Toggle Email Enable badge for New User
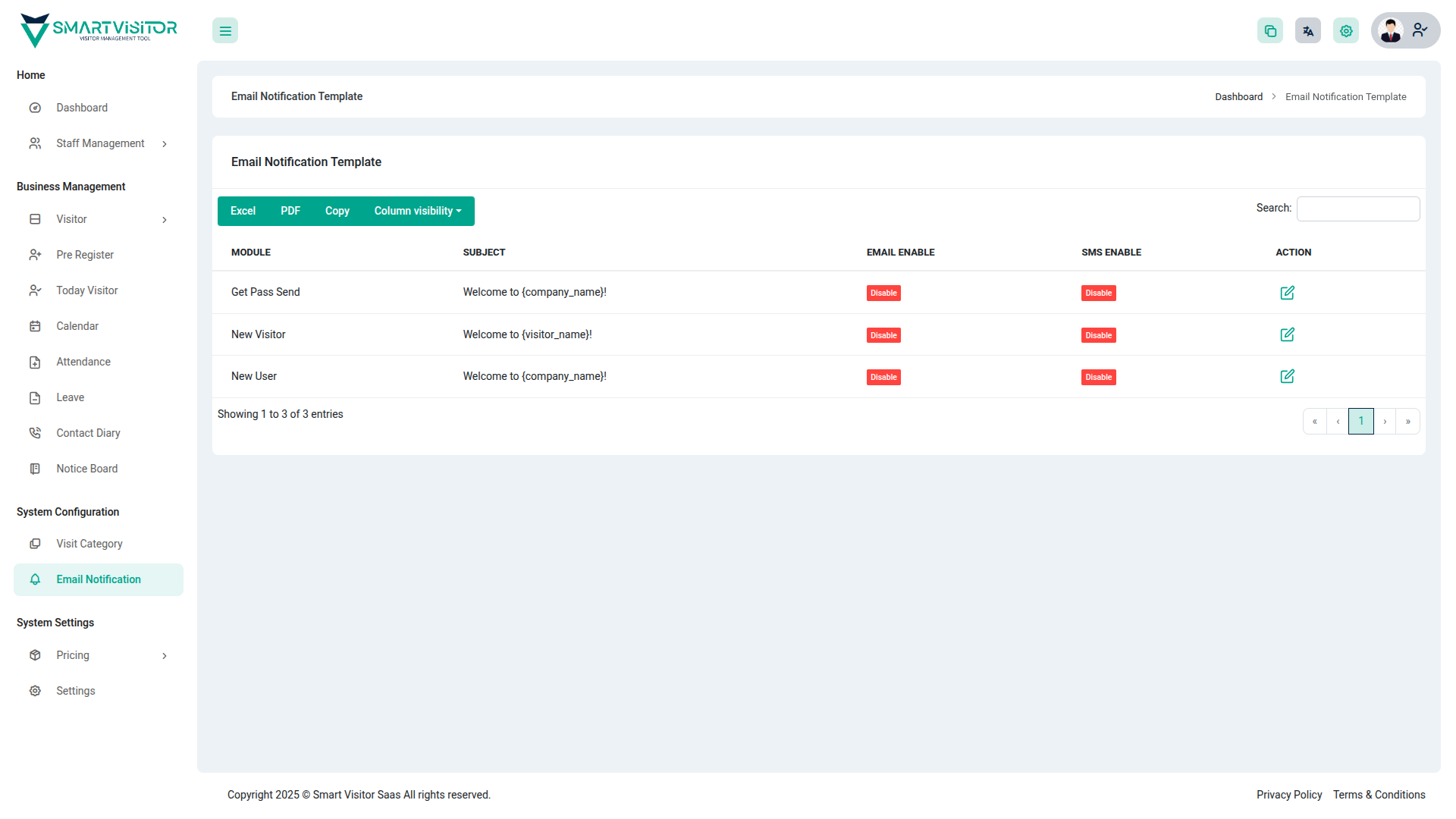 (883, 377)
